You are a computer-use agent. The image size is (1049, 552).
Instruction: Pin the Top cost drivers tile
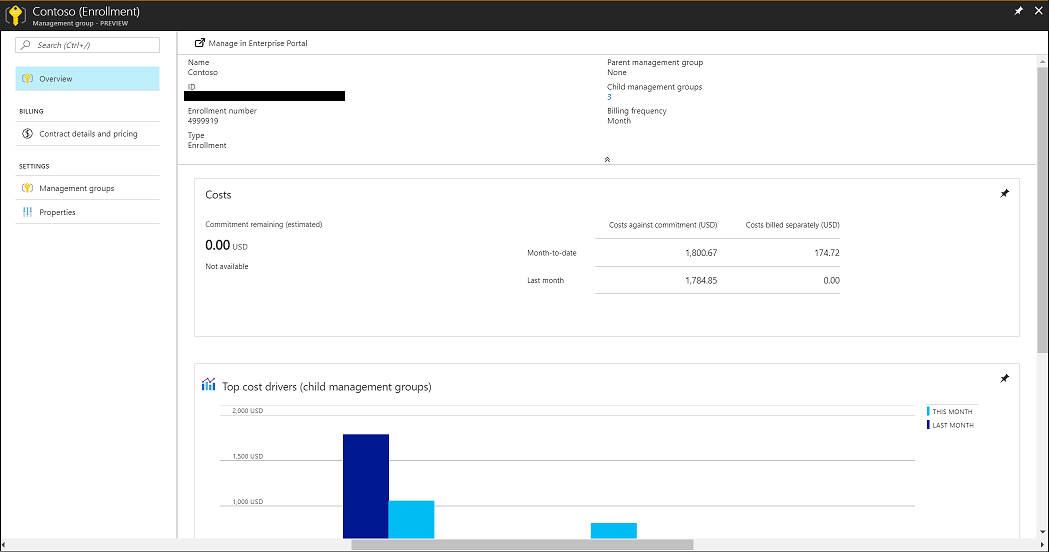(x=1004, y=379)
